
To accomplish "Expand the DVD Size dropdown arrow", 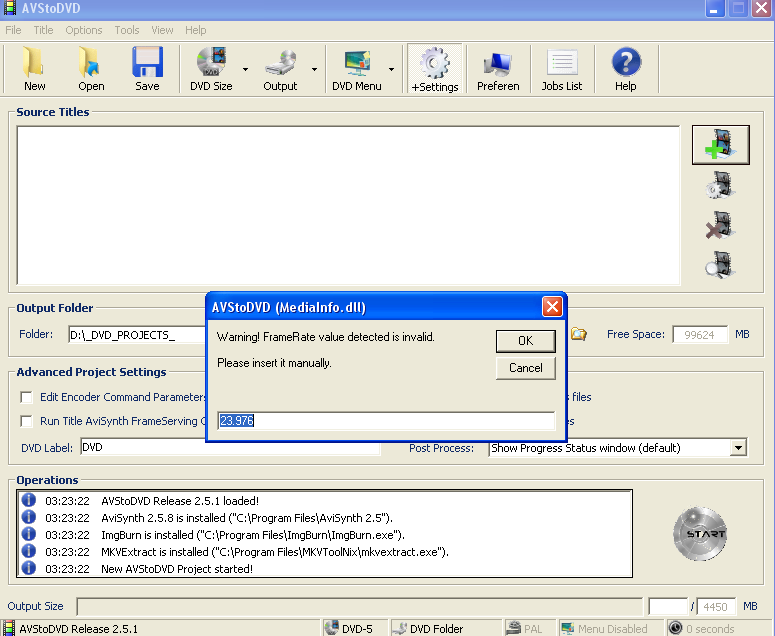I will point(245,69).
